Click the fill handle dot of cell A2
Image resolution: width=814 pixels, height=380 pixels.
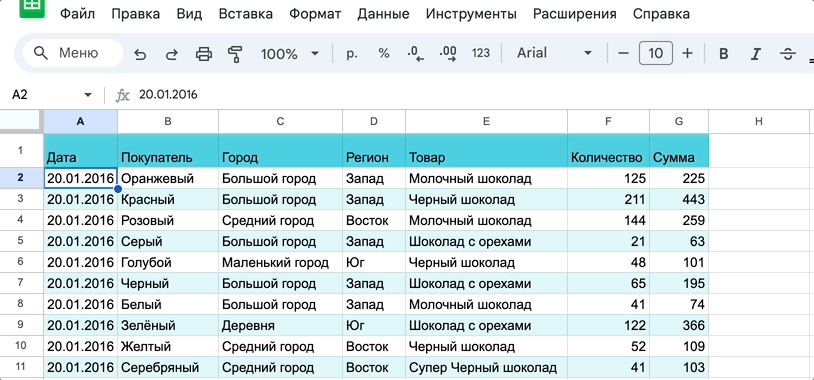coord(117,189)
